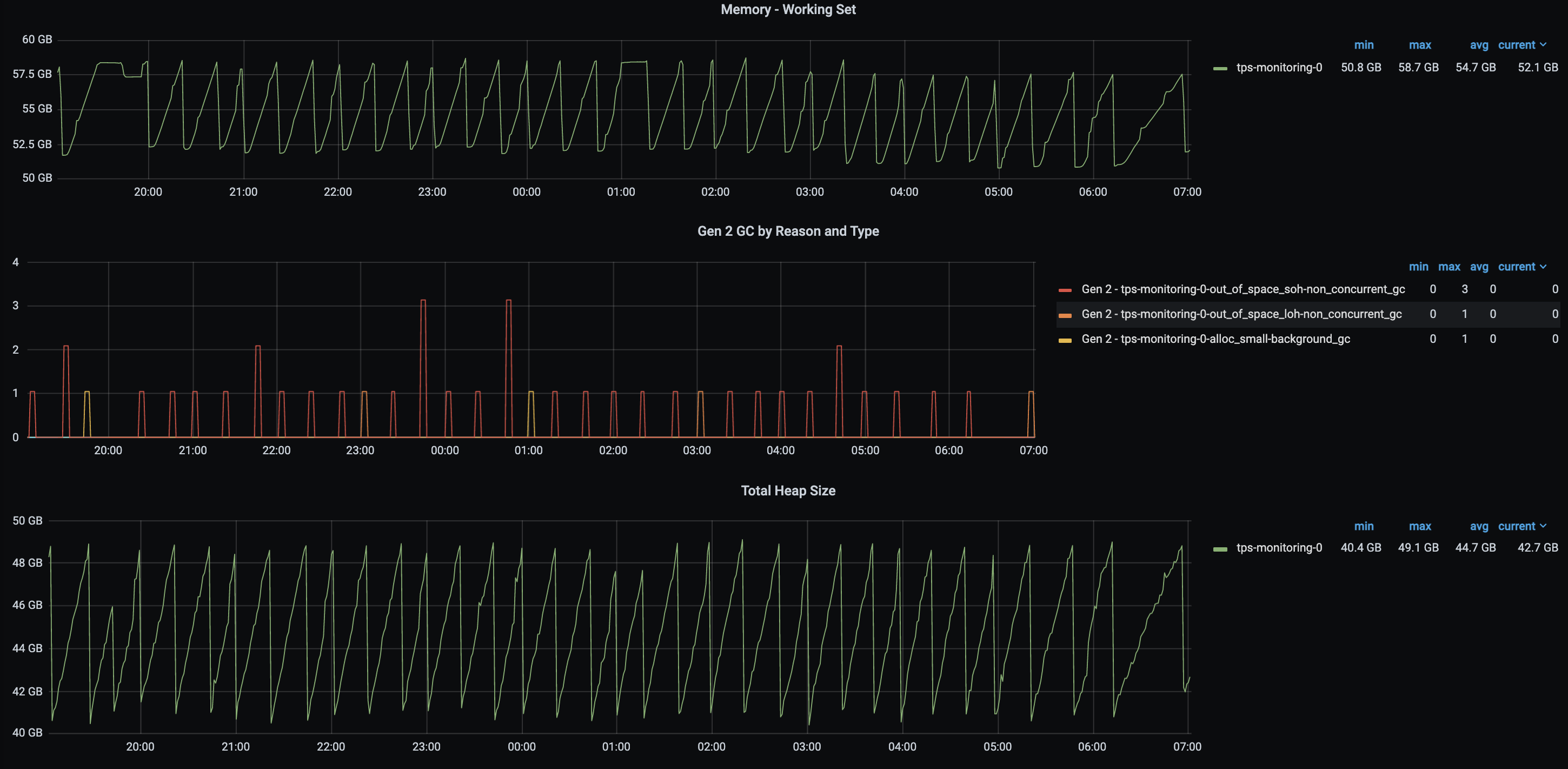This screenshot has height=769, width=1568.
Task: Sort Memory Working Set legend by current chevron
Action: 1543,45
